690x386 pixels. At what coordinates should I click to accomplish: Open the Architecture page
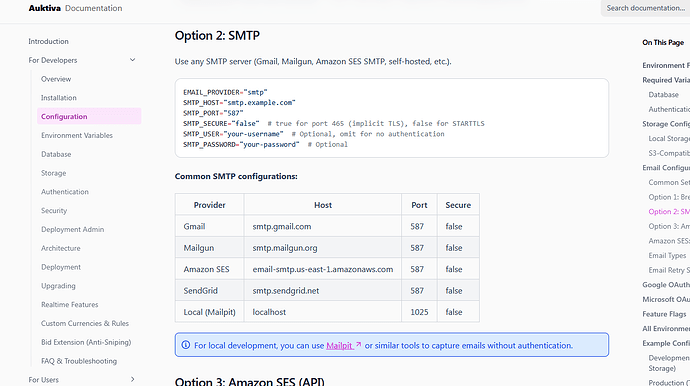click(61, 248)
